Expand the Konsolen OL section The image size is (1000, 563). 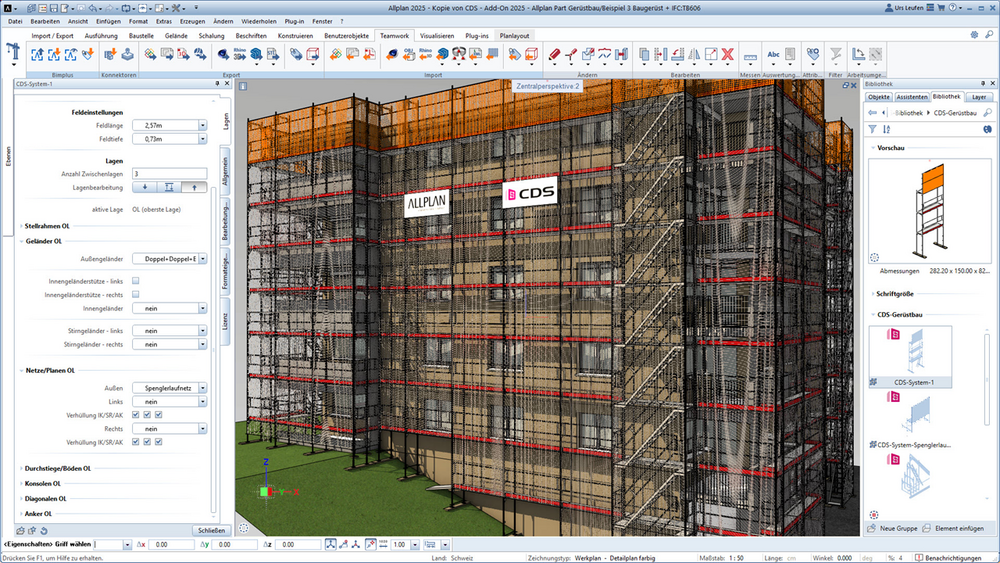pyautogui.click(x=42, y=483)
